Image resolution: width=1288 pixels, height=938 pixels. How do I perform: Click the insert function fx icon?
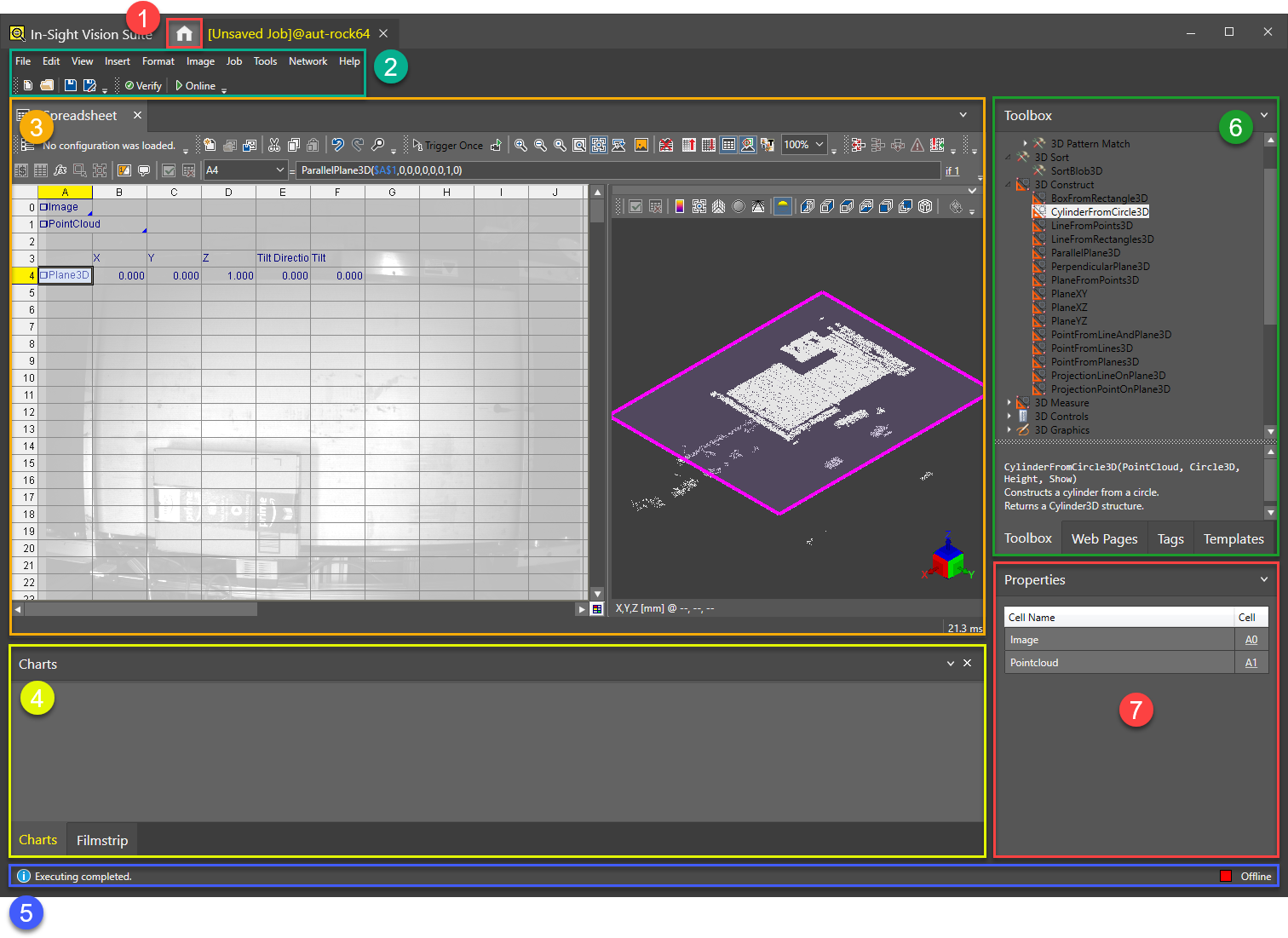(x=60, y=170)
